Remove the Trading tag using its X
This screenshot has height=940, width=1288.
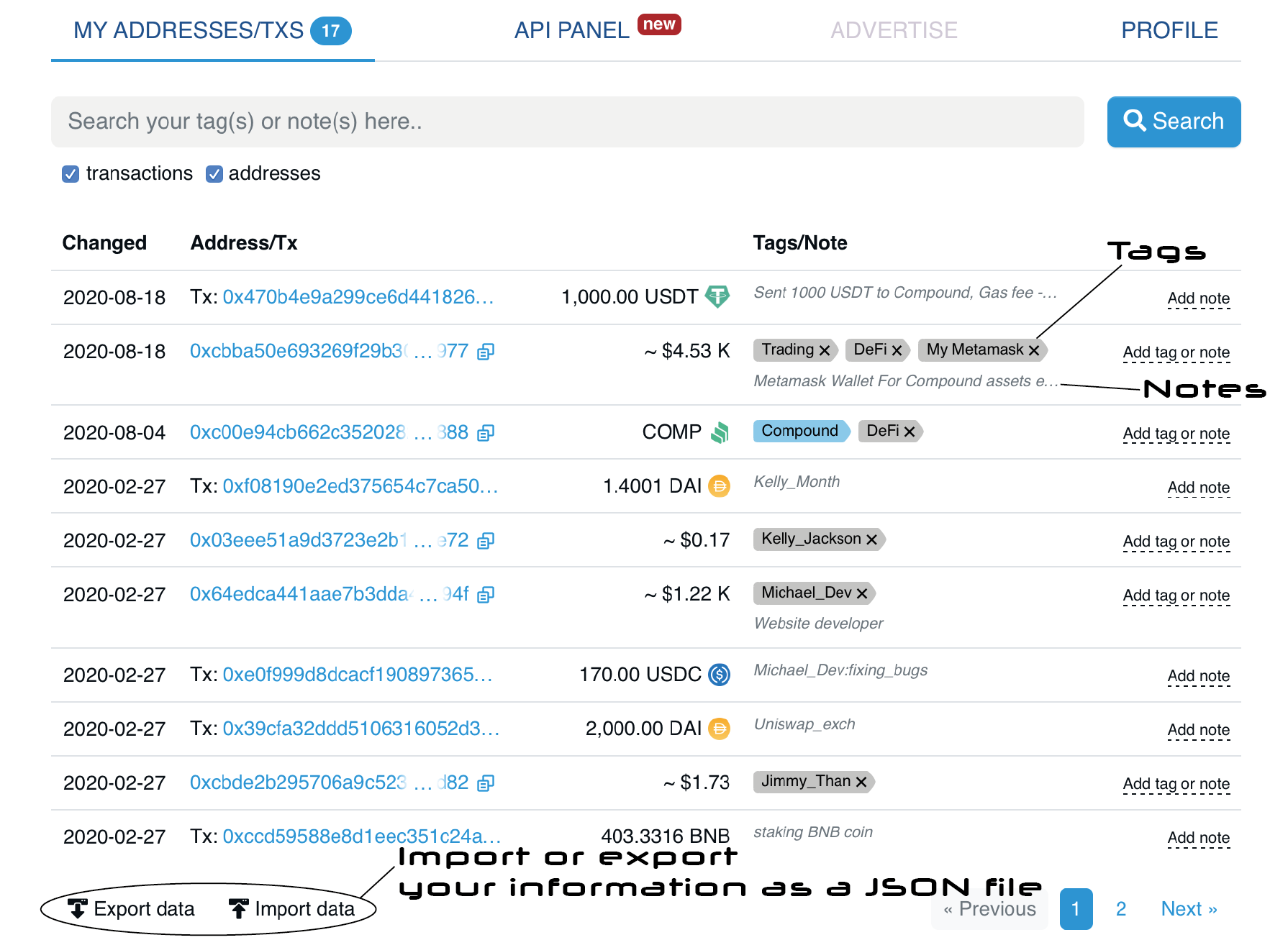coord(825,350)
